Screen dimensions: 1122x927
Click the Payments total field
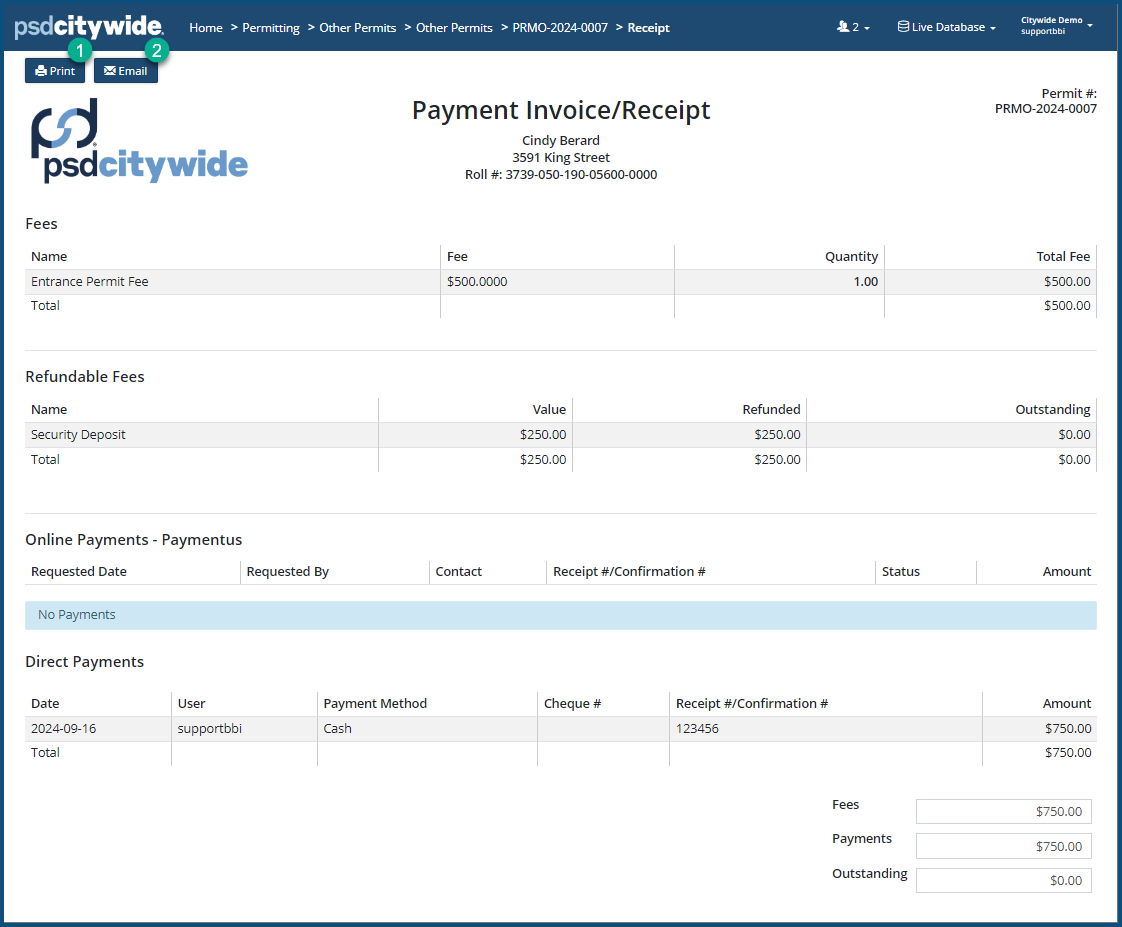1003,846
